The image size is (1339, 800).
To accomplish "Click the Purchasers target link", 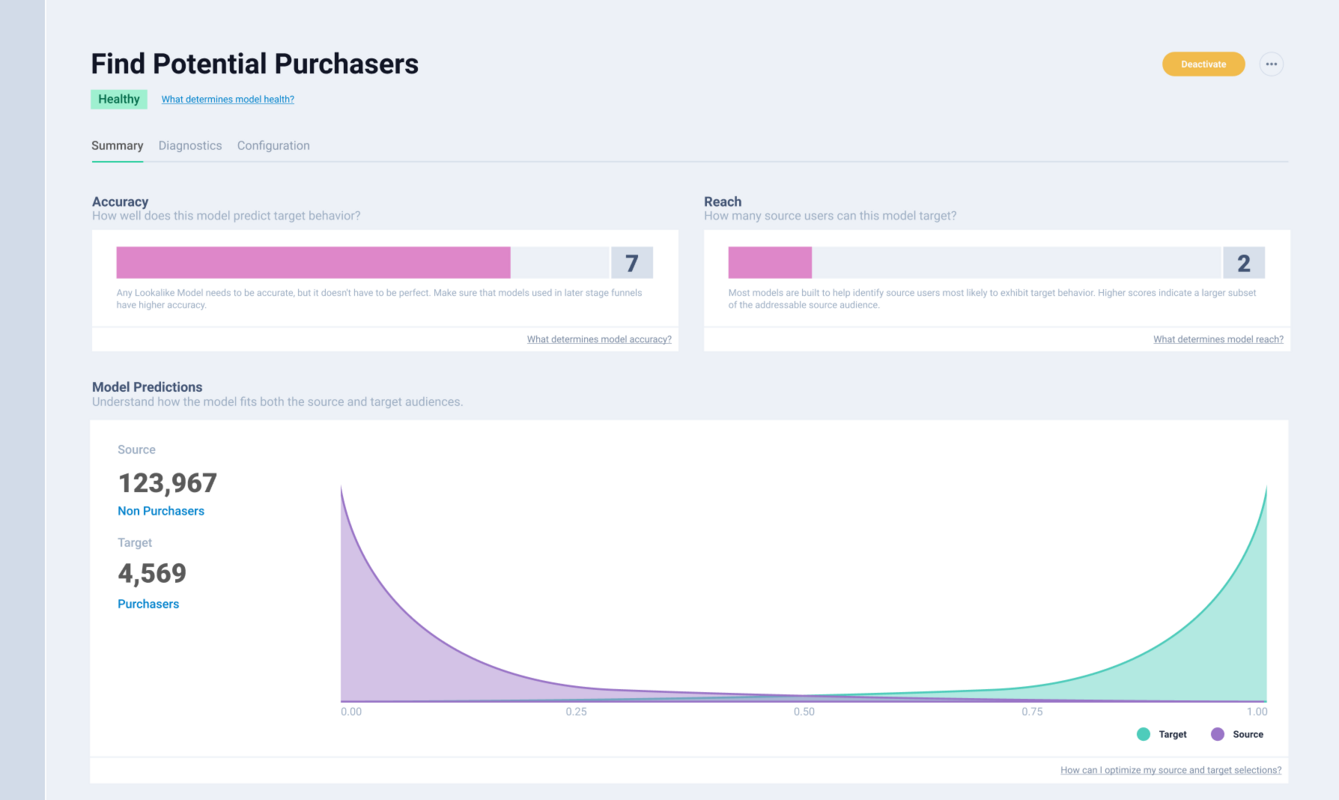I will (x=148, y=603).
